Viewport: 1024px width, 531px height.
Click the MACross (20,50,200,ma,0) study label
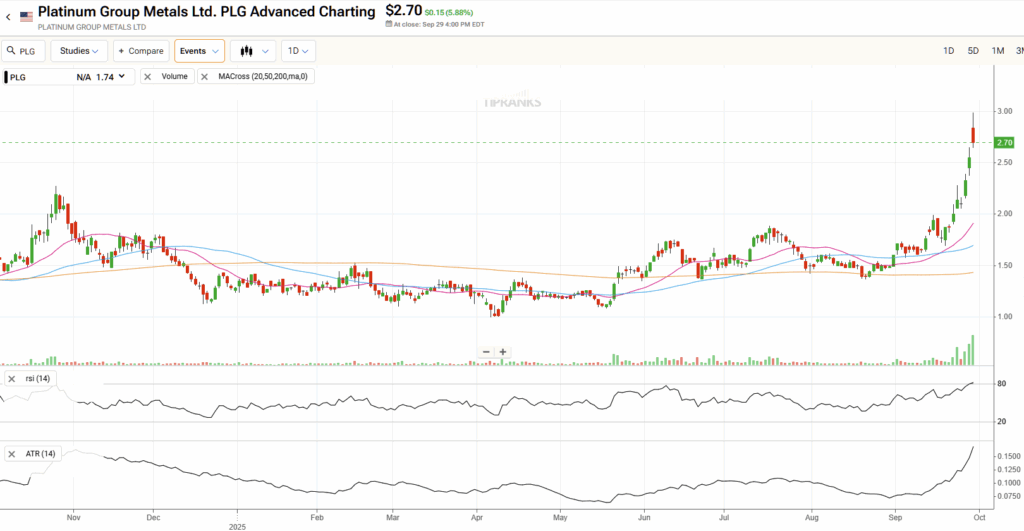pyautogui.click(x=263, y=76)
